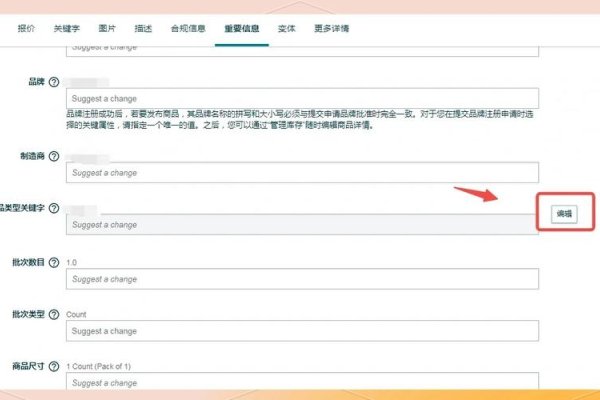Click help icon next to 商品尺寸

[x=54, y=367]
